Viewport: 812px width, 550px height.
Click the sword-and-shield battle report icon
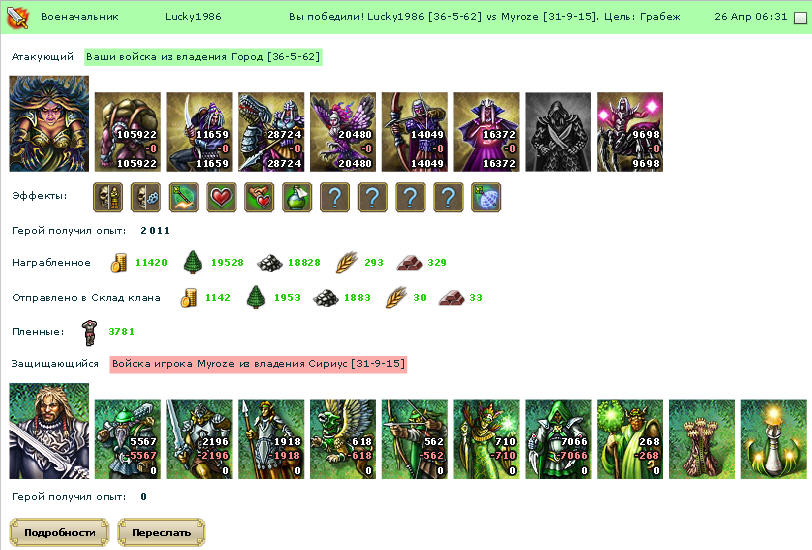coord(17,18)
